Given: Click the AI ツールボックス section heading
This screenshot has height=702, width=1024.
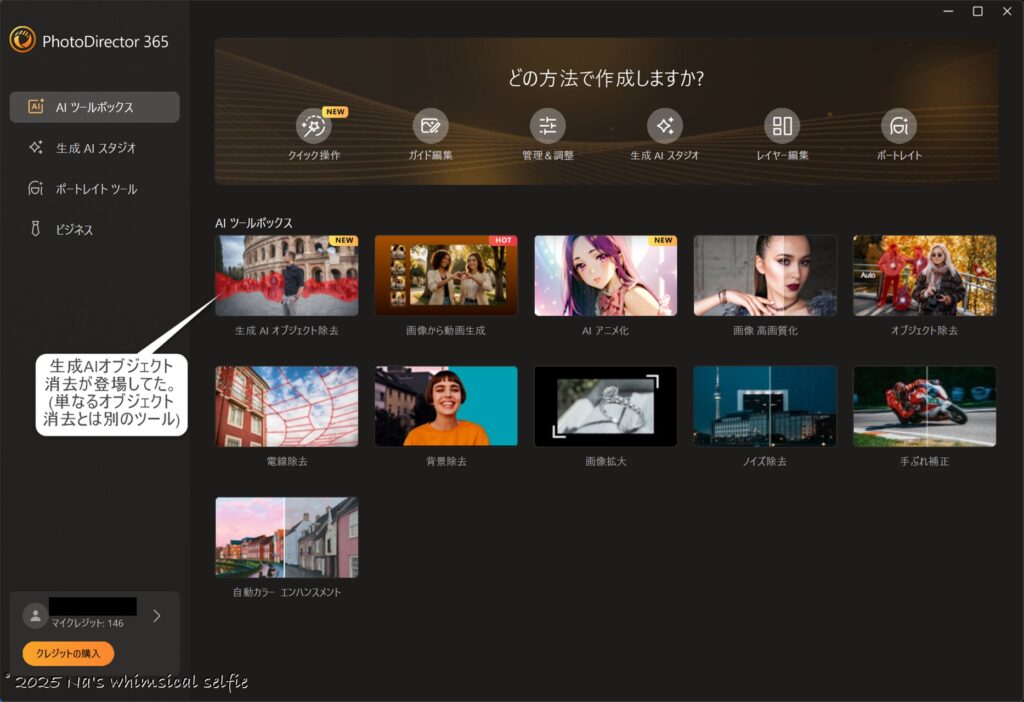Looking at the screenshot, I should 254,223.
